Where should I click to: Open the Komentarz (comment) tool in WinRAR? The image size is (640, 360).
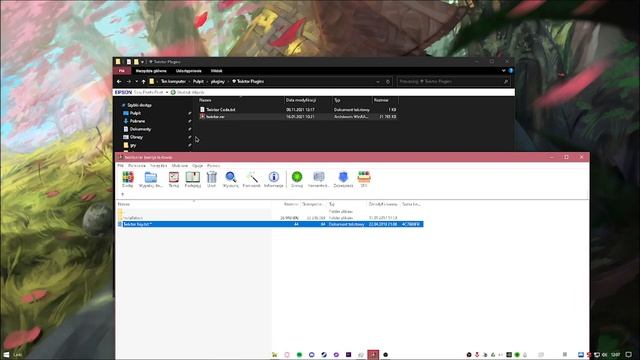[318, 180]
